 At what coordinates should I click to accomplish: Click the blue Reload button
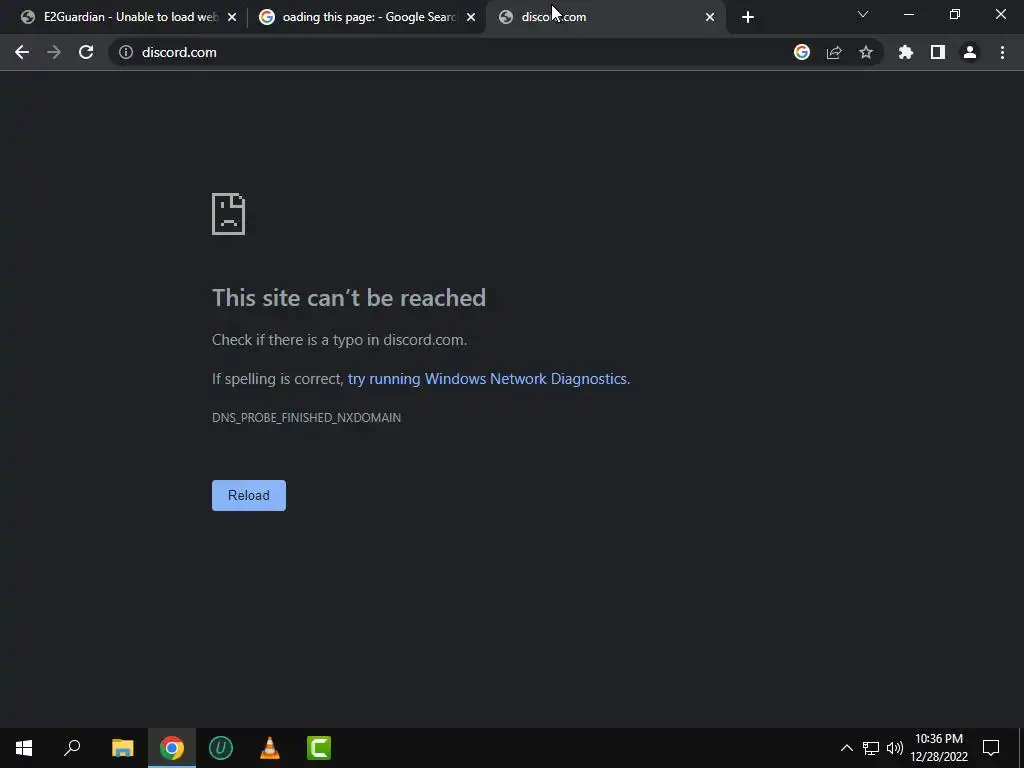(249, 496)
